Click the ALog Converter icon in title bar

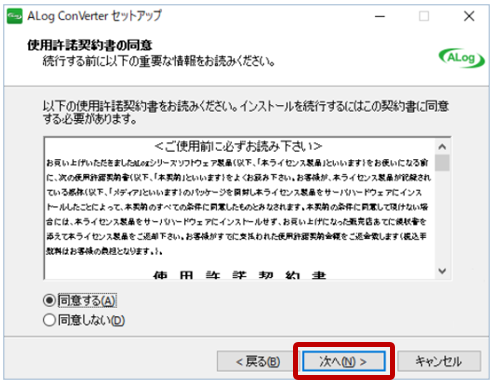click(15, 16)
